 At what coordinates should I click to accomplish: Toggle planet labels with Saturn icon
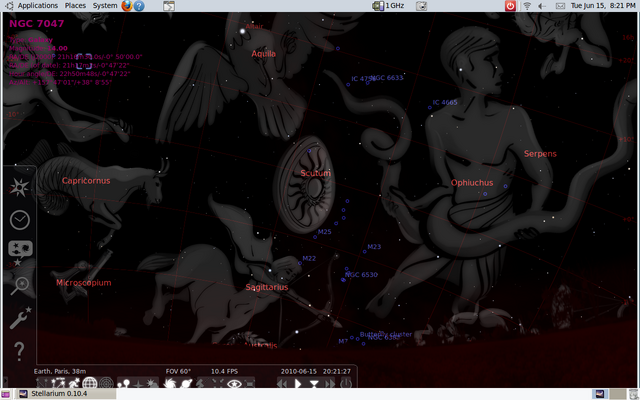(x=186, y=383)
